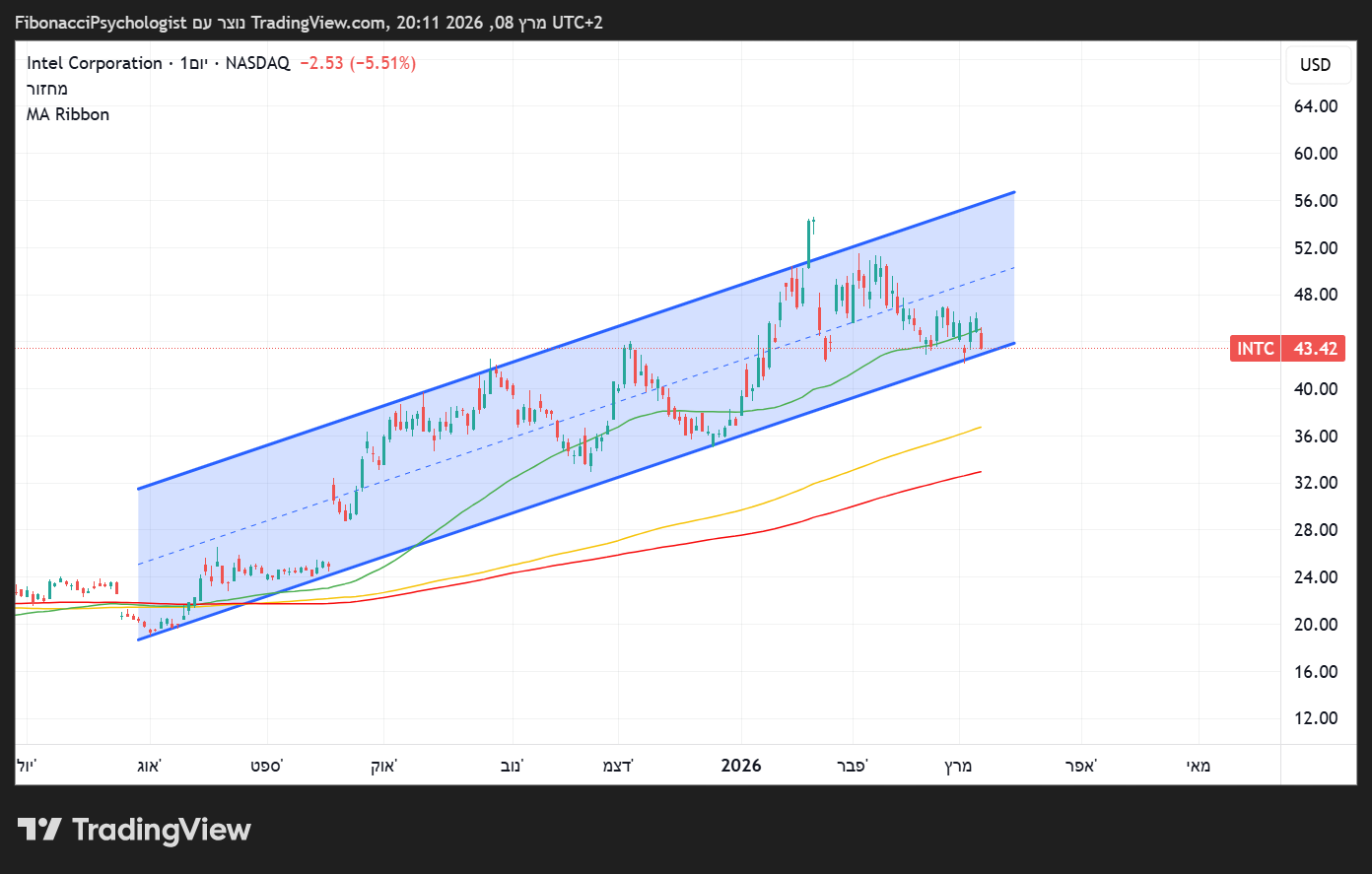Click the 20.00 price axis label
This screenshot has height=874, width=1372.
[x=1316, y=625]
